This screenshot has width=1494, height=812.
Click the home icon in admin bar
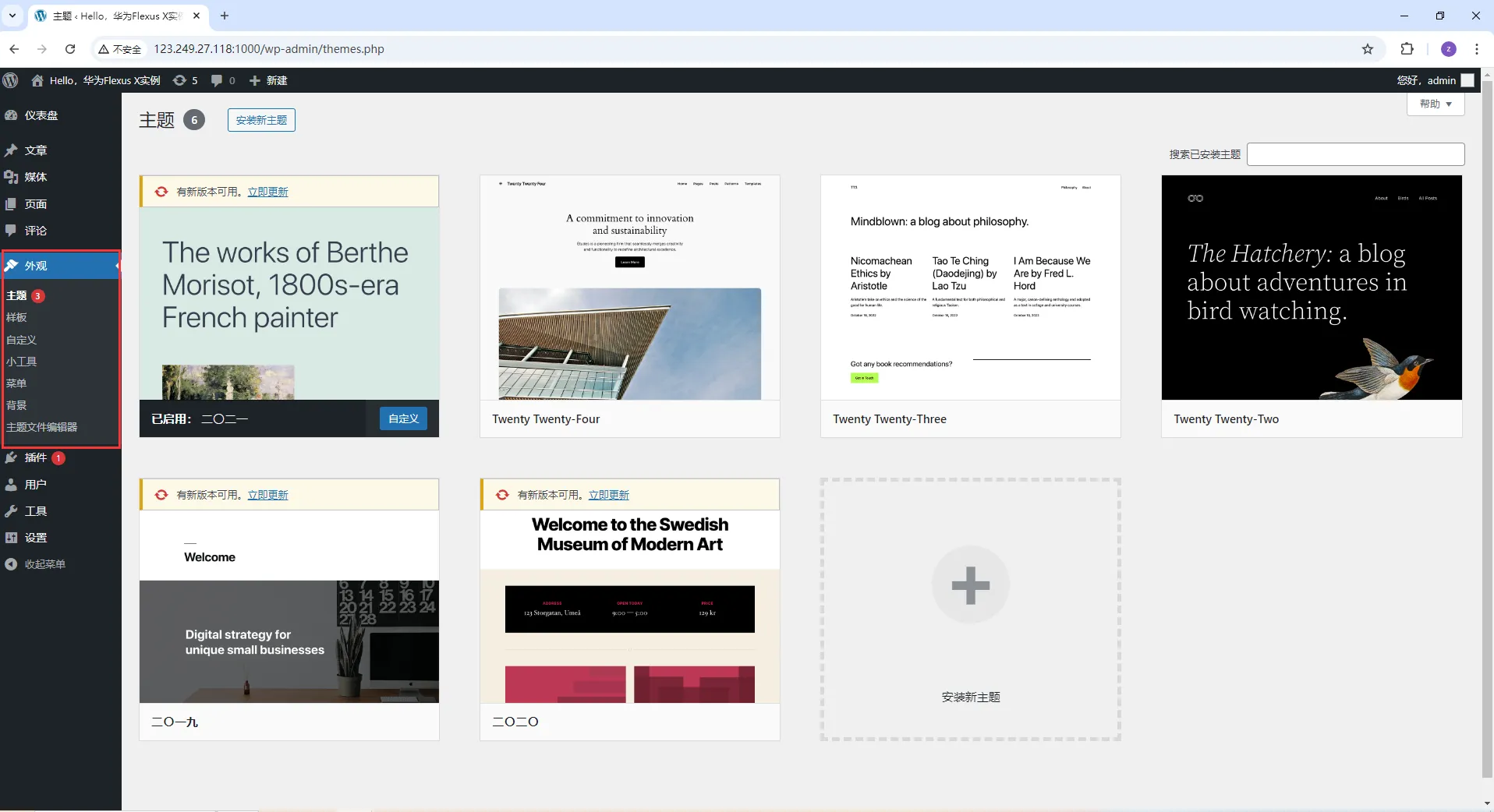tap(37, 80)
